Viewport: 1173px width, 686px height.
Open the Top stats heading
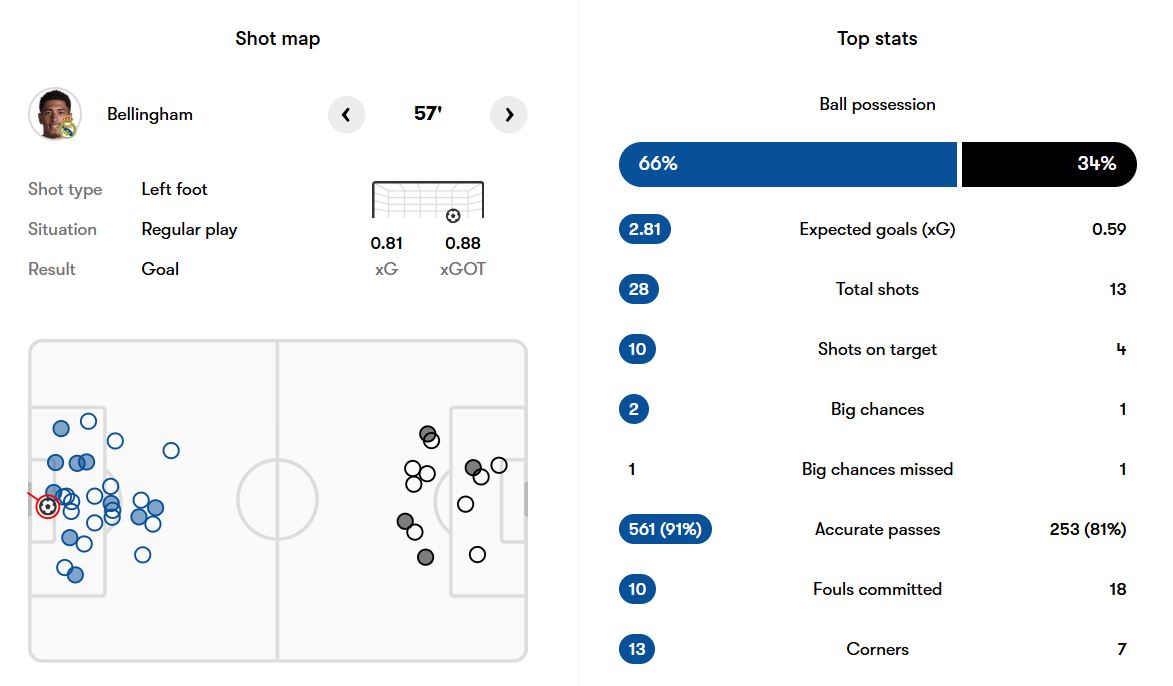click(877, 39)
